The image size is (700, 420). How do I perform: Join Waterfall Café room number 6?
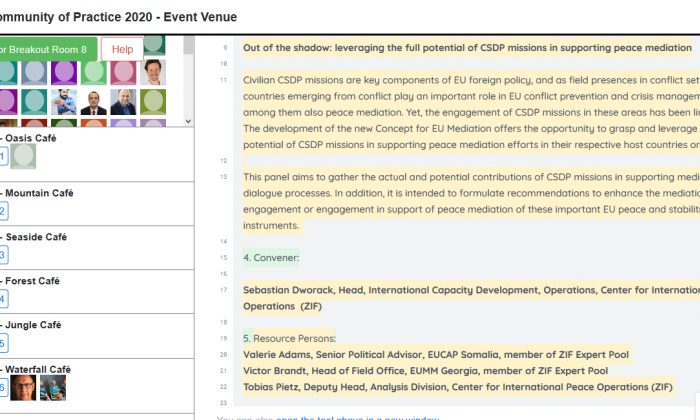[3, 388]
